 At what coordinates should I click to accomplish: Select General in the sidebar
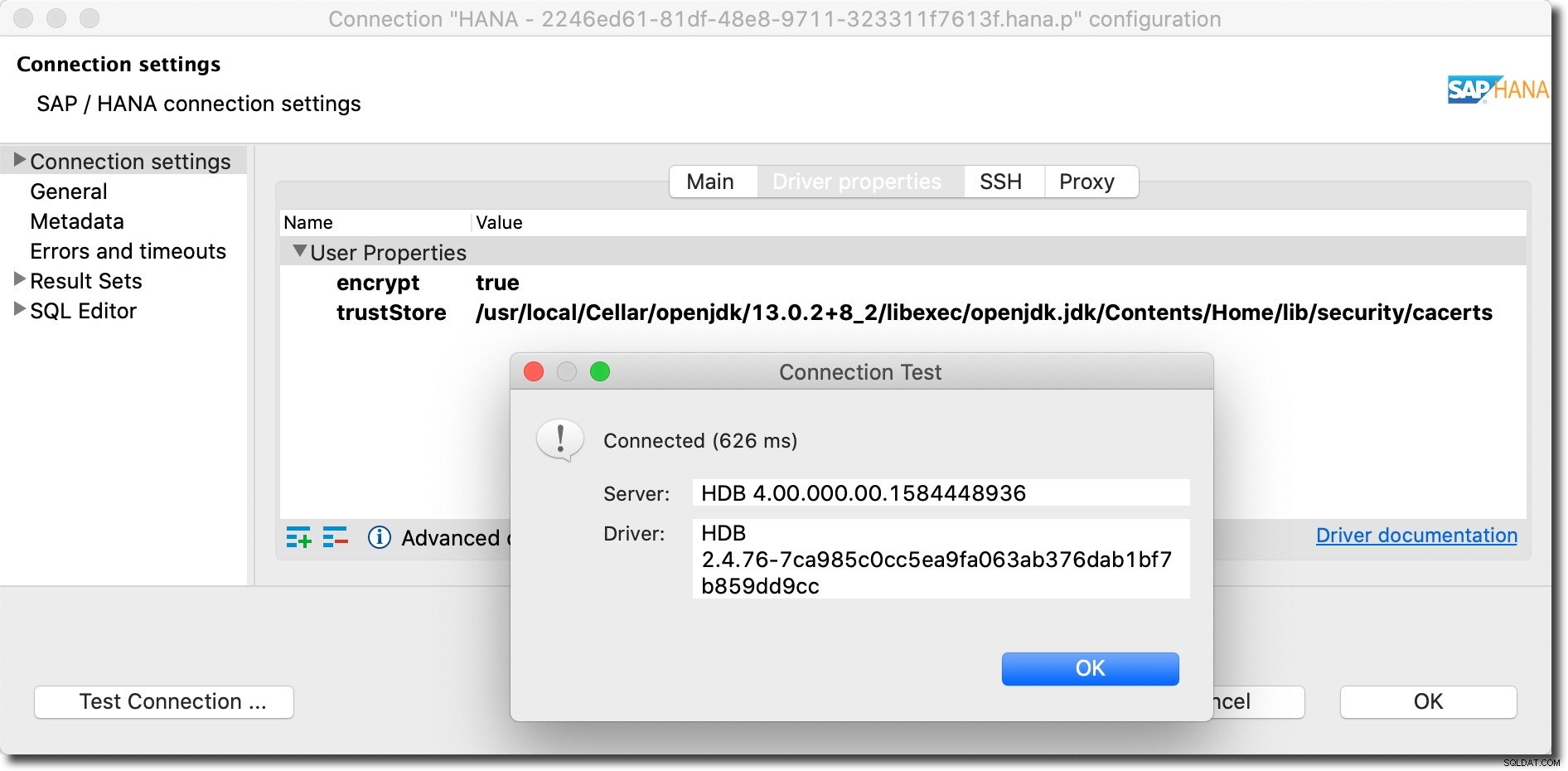click(x=69, y=192)
